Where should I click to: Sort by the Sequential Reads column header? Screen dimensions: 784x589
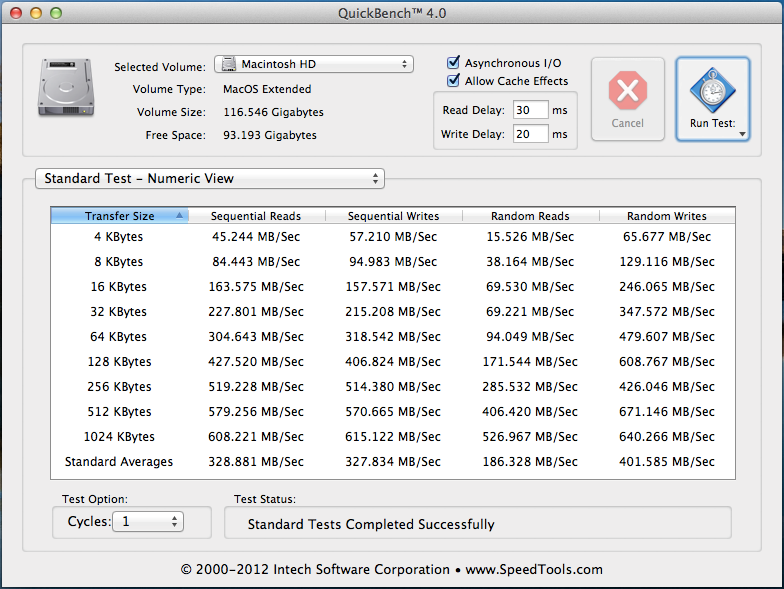[x=256, y=216]
